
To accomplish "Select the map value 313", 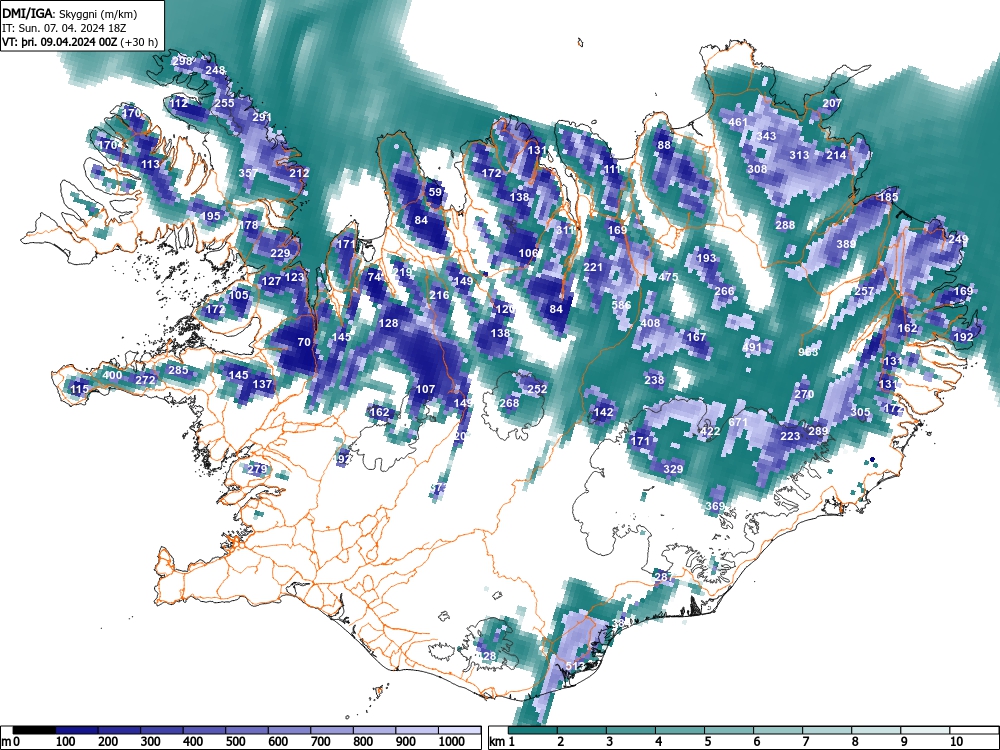I will coord(799,155).
